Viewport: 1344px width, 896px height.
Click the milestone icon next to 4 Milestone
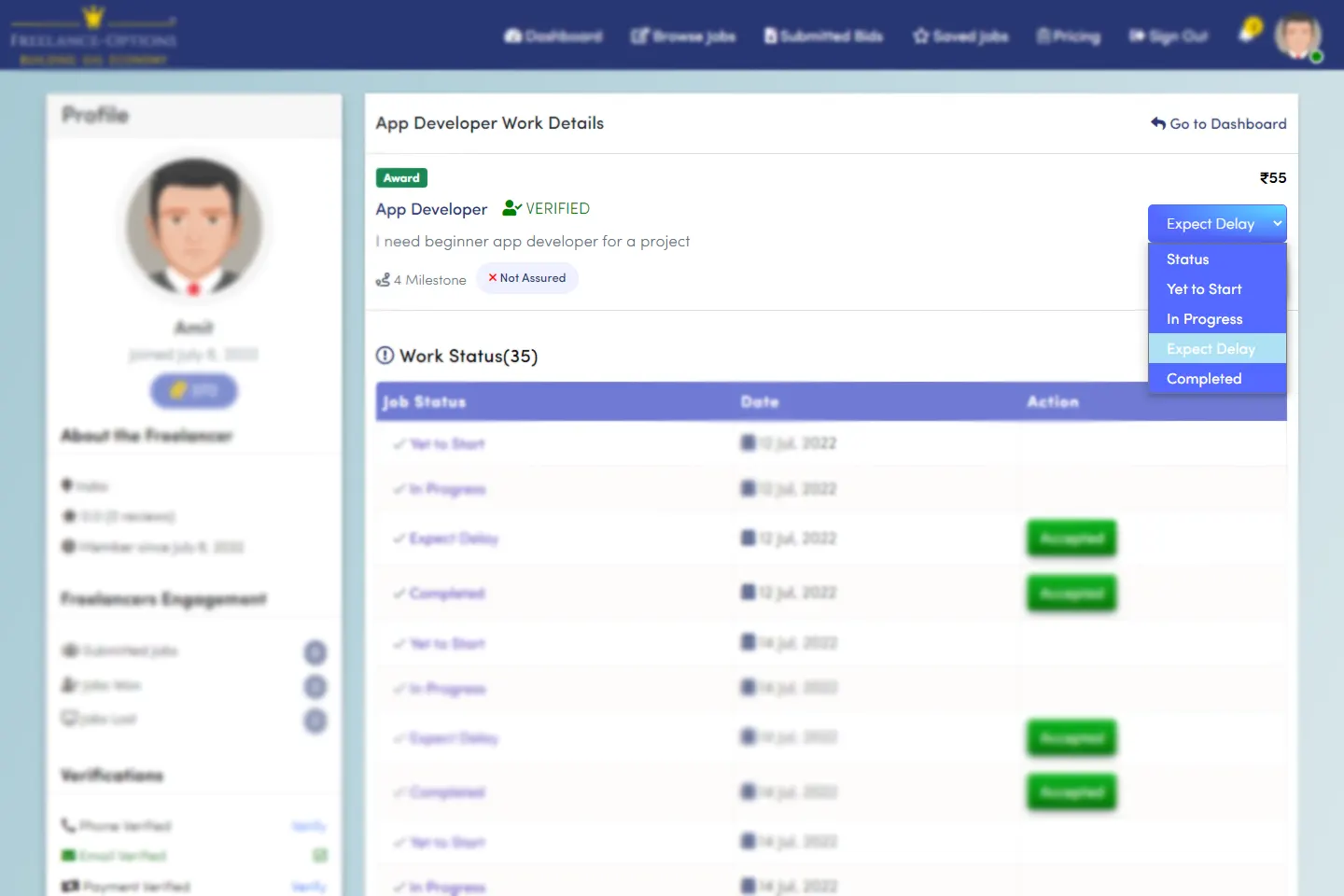[383, 280]
